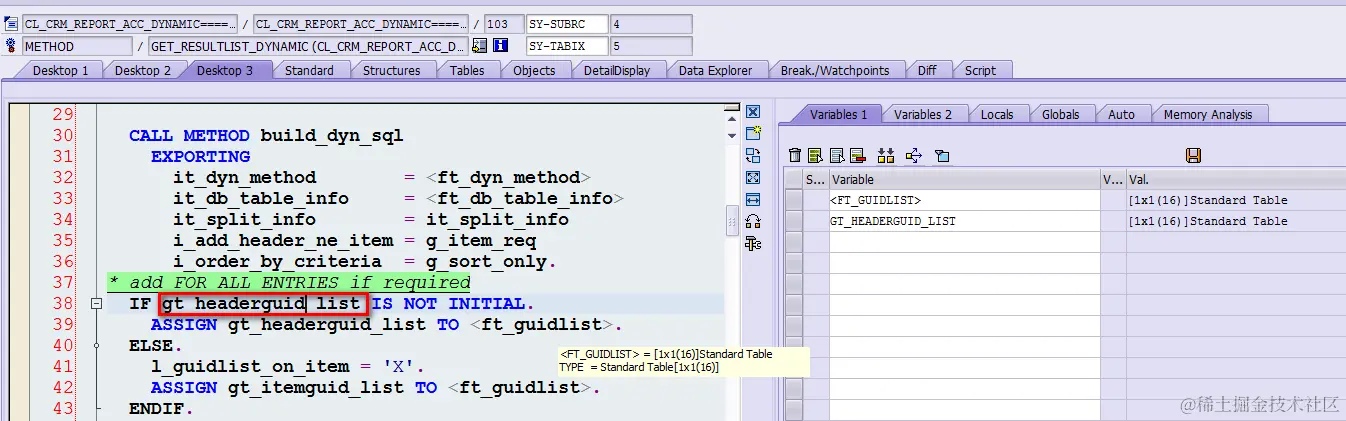The height and width of the screenshot is (421, 1346).
Task: Click the <FT_GUIDLIST> variable cell
Action: point(963,200)
